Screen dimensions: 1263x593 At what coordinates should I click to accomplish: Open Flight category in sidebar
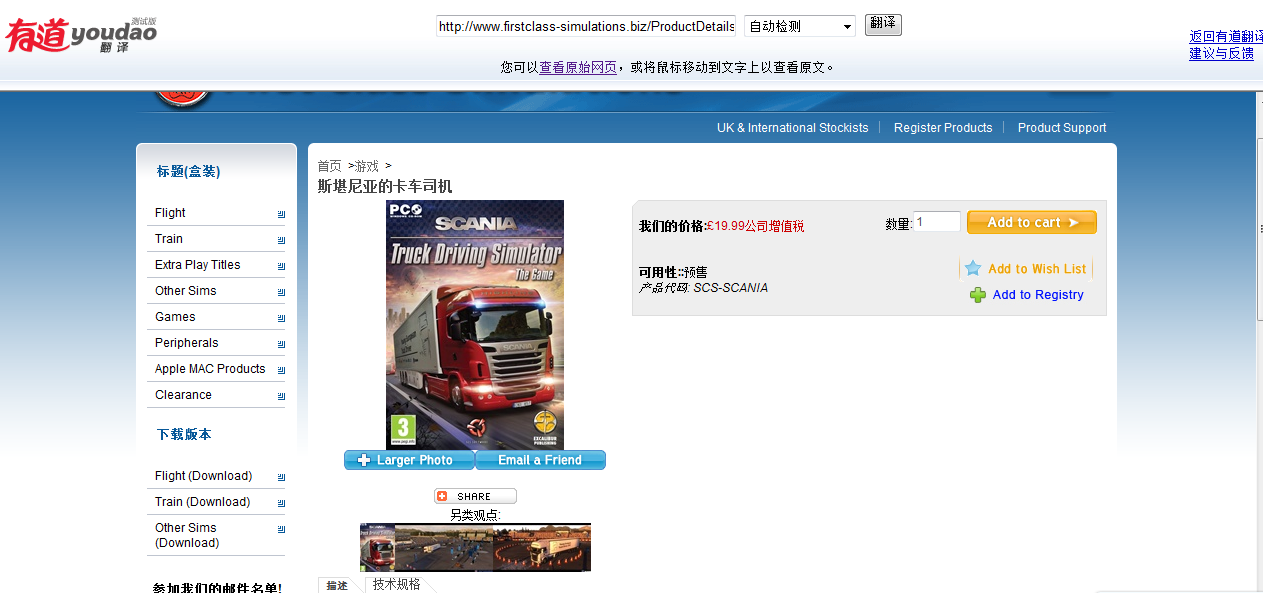170,213
